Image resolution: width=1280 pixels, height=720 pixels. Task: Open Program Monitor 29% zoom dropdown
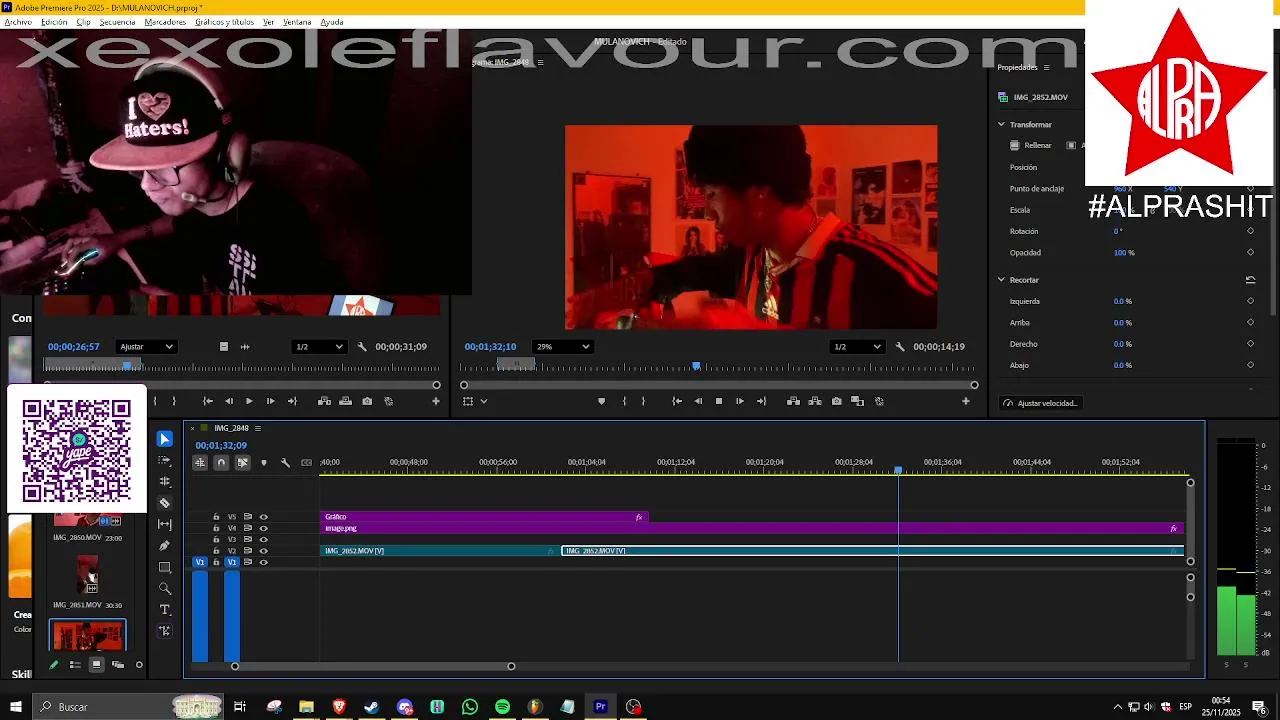(x=563, y=347)
